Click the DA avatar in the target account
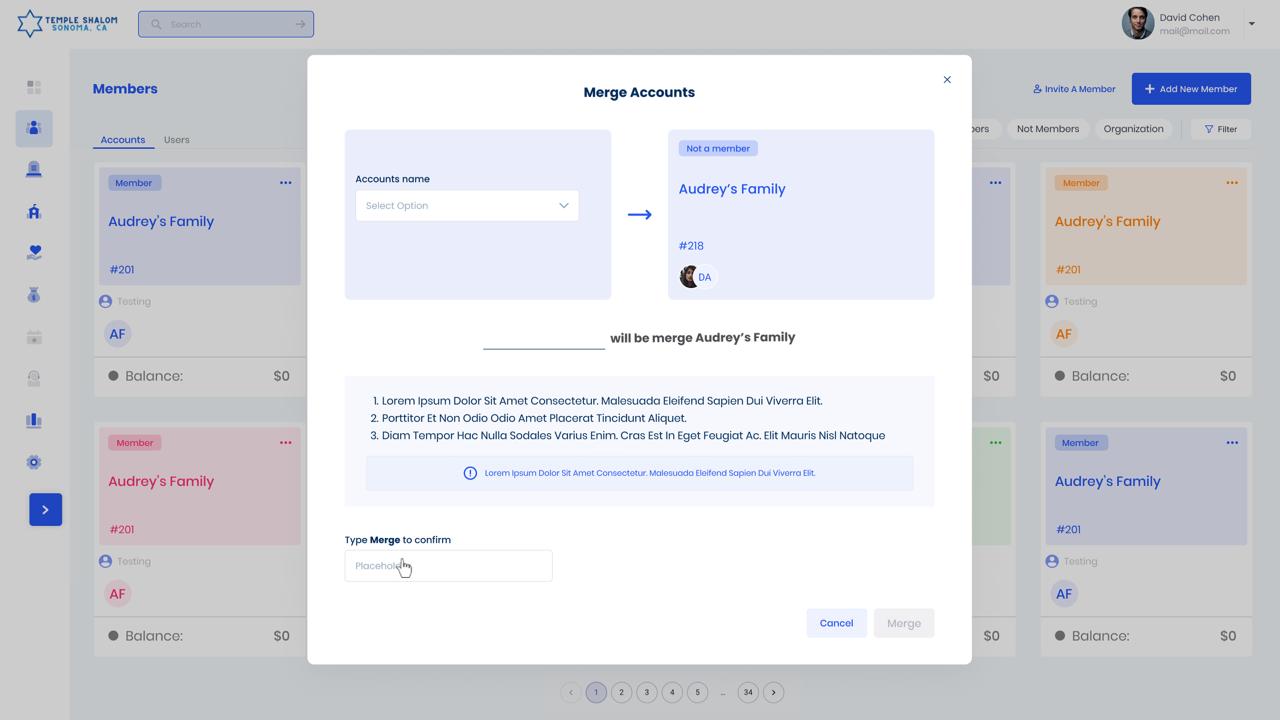 pos(704,277)
